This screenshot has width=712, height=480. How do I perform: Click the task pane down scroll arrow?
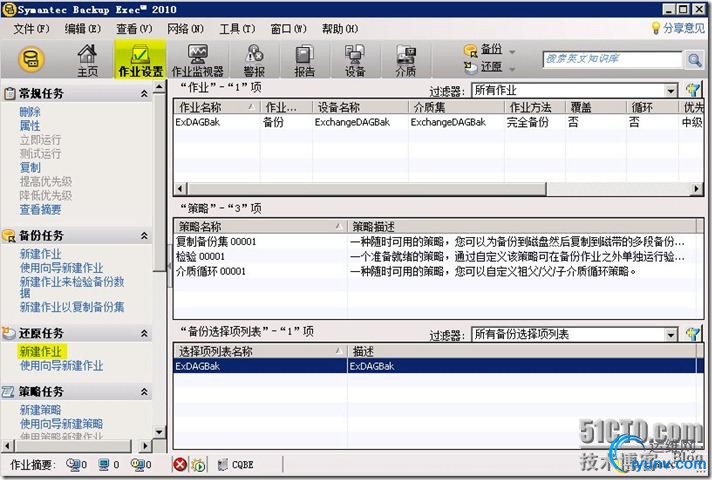coord(159,432)
